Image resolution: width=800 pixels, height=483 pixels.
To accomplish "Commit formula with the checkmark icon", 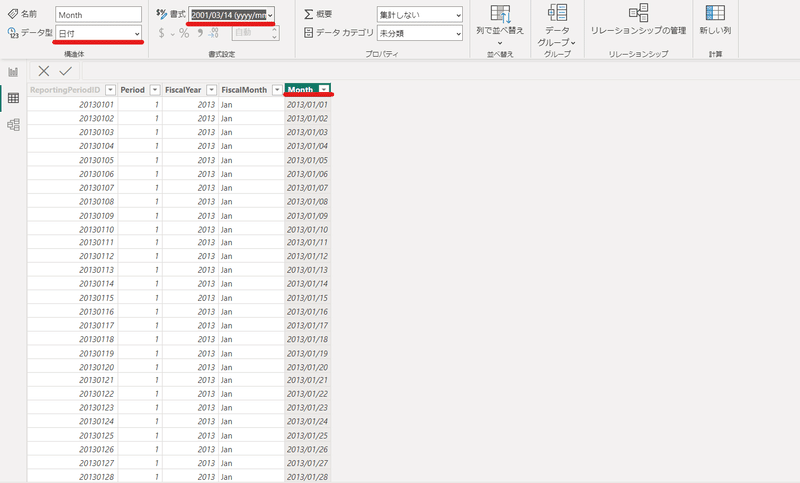I will pyautogui.click(x=65, y=71).
